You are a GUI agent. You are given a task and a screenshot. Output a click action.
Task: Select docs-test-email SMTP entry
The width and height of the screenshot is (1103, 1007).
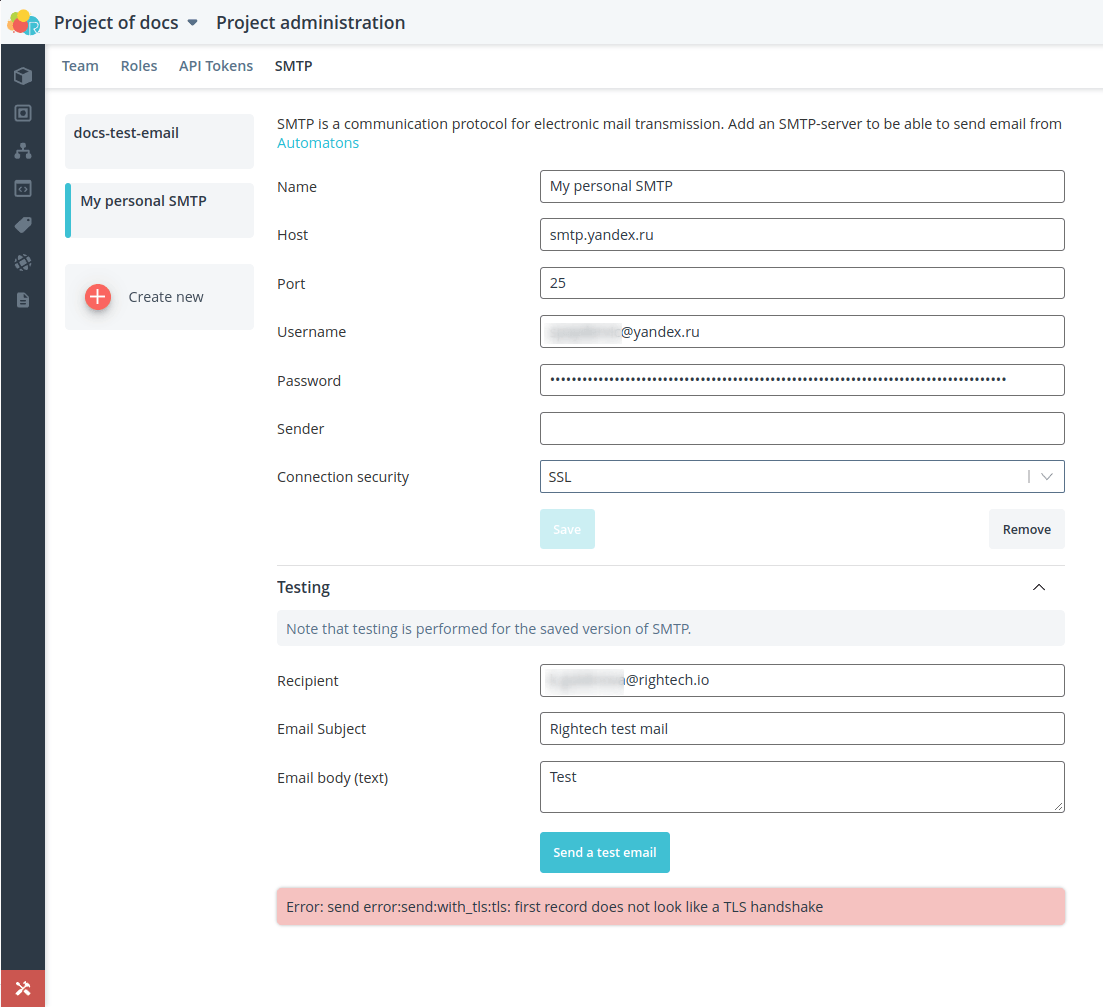[x=160, y=141]
